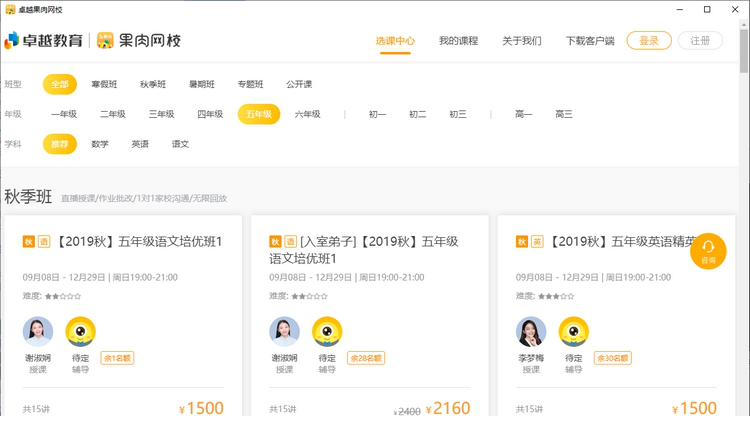The image size is (750, 432).
Task: Click the 秋 tag on 英语精英 card
Action: tap(522, 242)
